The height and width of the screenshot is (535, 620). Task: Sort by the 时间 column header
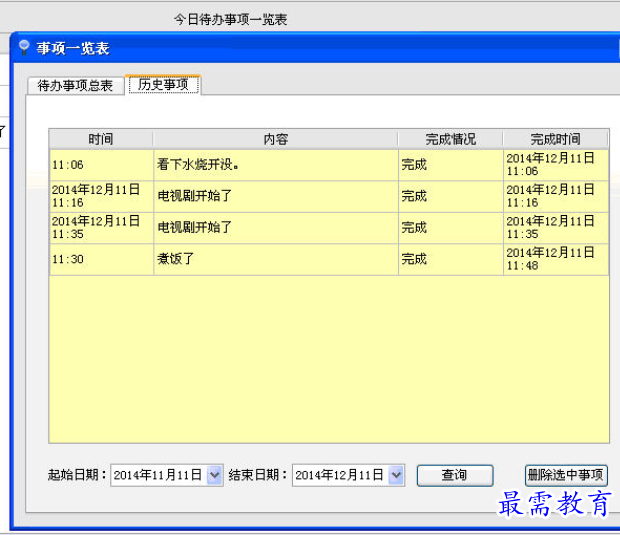[100, 139]
